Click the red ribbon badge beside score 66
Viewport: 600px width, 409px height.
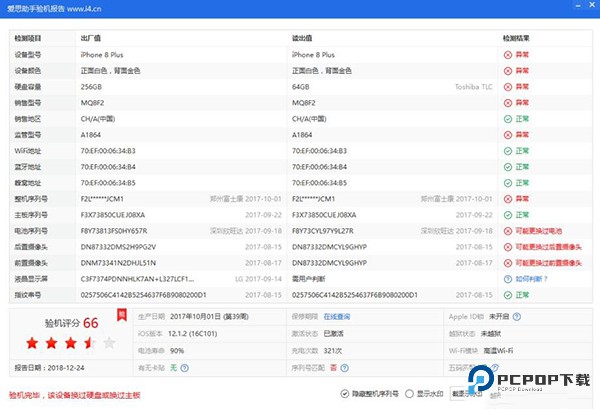click(122, 315)
